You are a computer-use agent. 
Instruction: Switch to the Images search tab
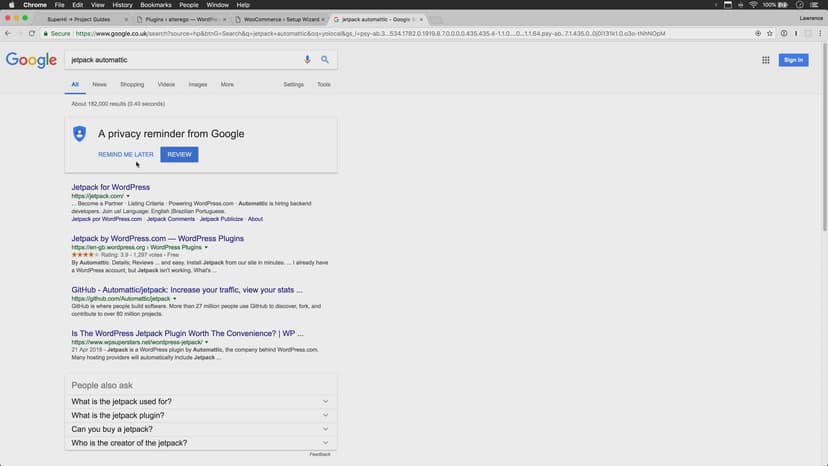click(197, 85)
